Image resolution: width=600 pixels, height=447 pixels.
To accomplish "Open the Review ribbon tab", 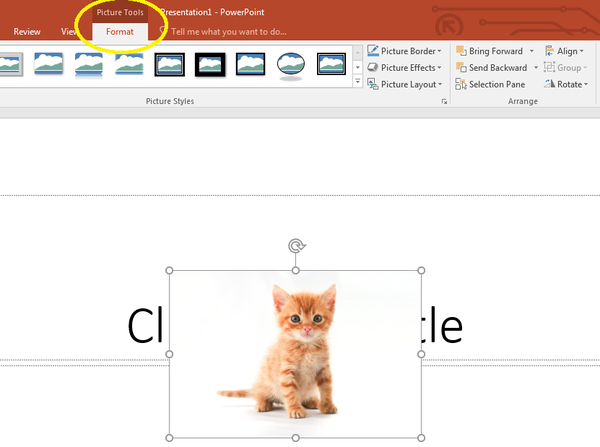I will [x=27, y=32].
